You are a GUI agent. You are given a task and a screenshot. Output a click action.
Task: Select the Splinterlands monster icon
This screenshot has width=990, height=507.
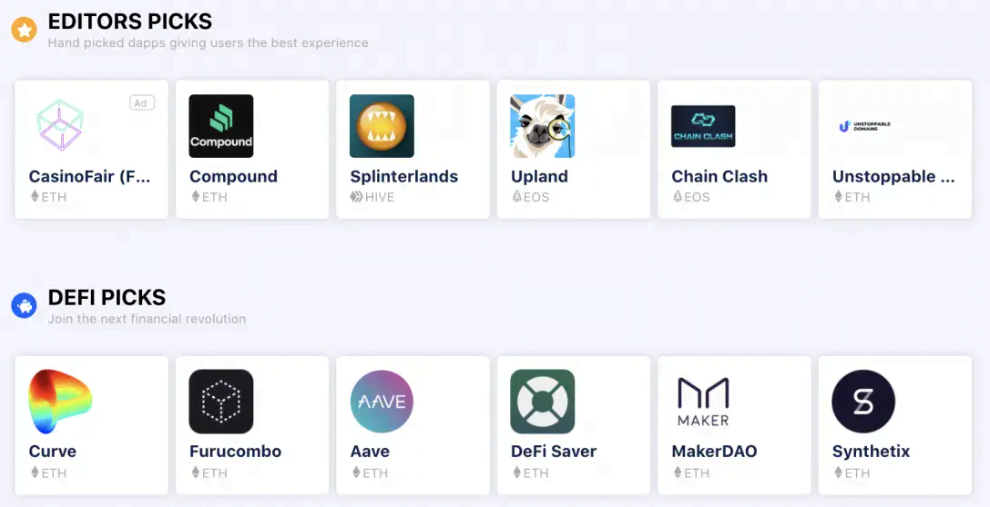[382, 126]
